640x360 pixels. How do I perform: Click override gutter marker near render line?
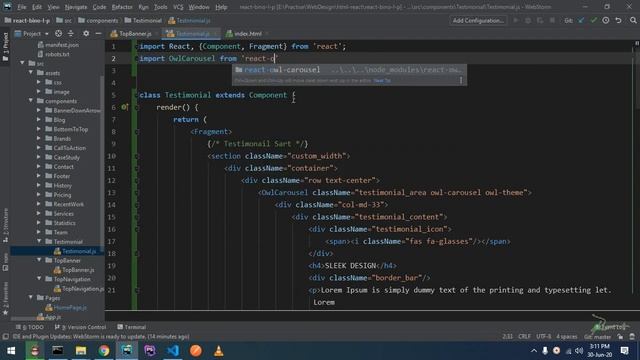(124, 107)
